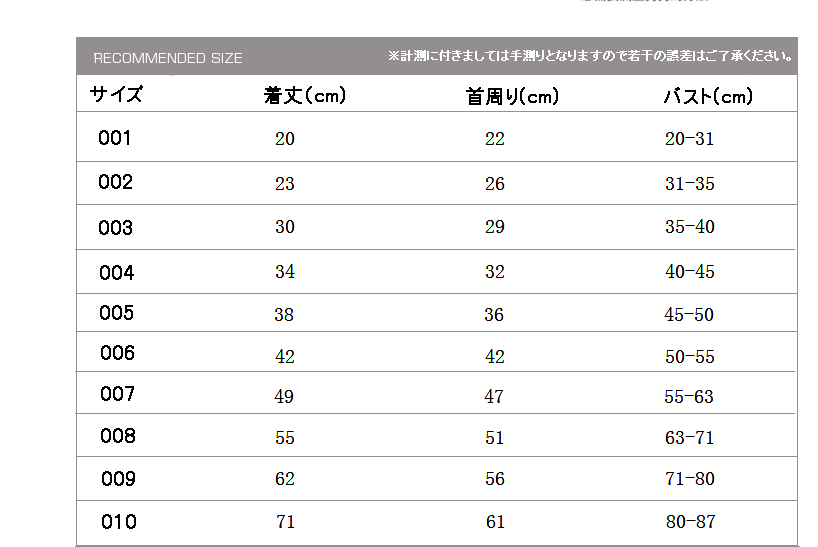The height and width of the screenshot is (547, 818).
Task: Click neck value 36 in row 005
Action: (x=494, y=314)
